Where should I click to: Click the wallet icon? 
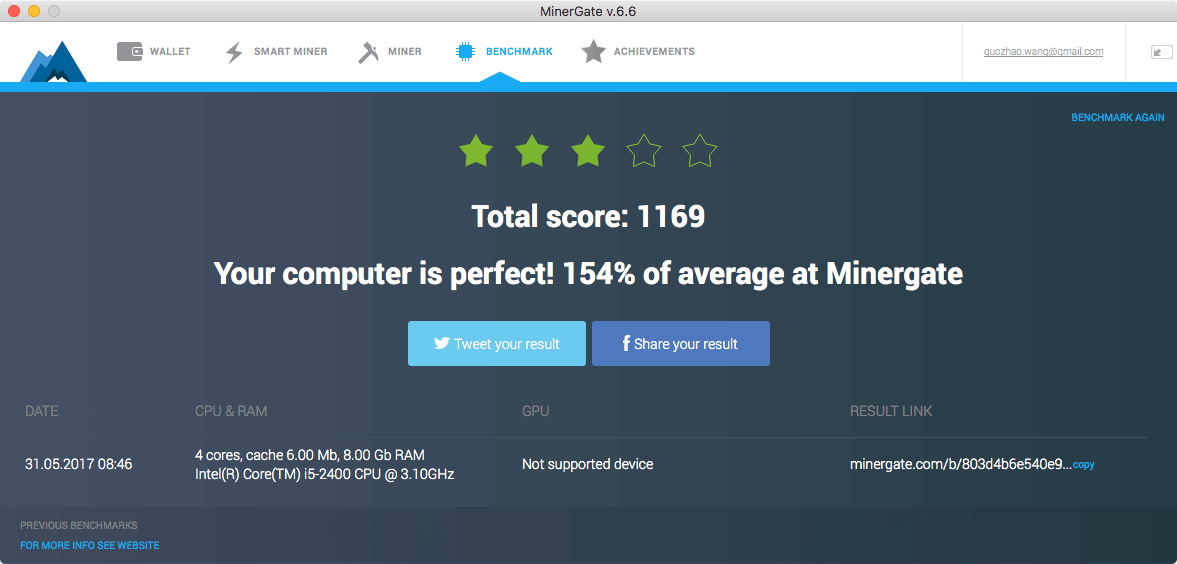coord(130,52)
